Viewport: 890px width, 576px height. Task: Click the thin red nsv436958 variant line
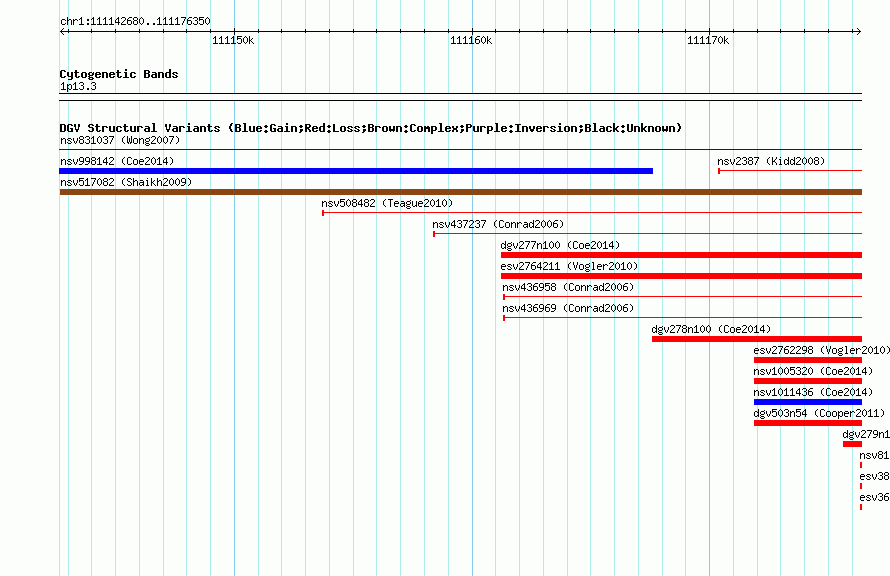683,297
